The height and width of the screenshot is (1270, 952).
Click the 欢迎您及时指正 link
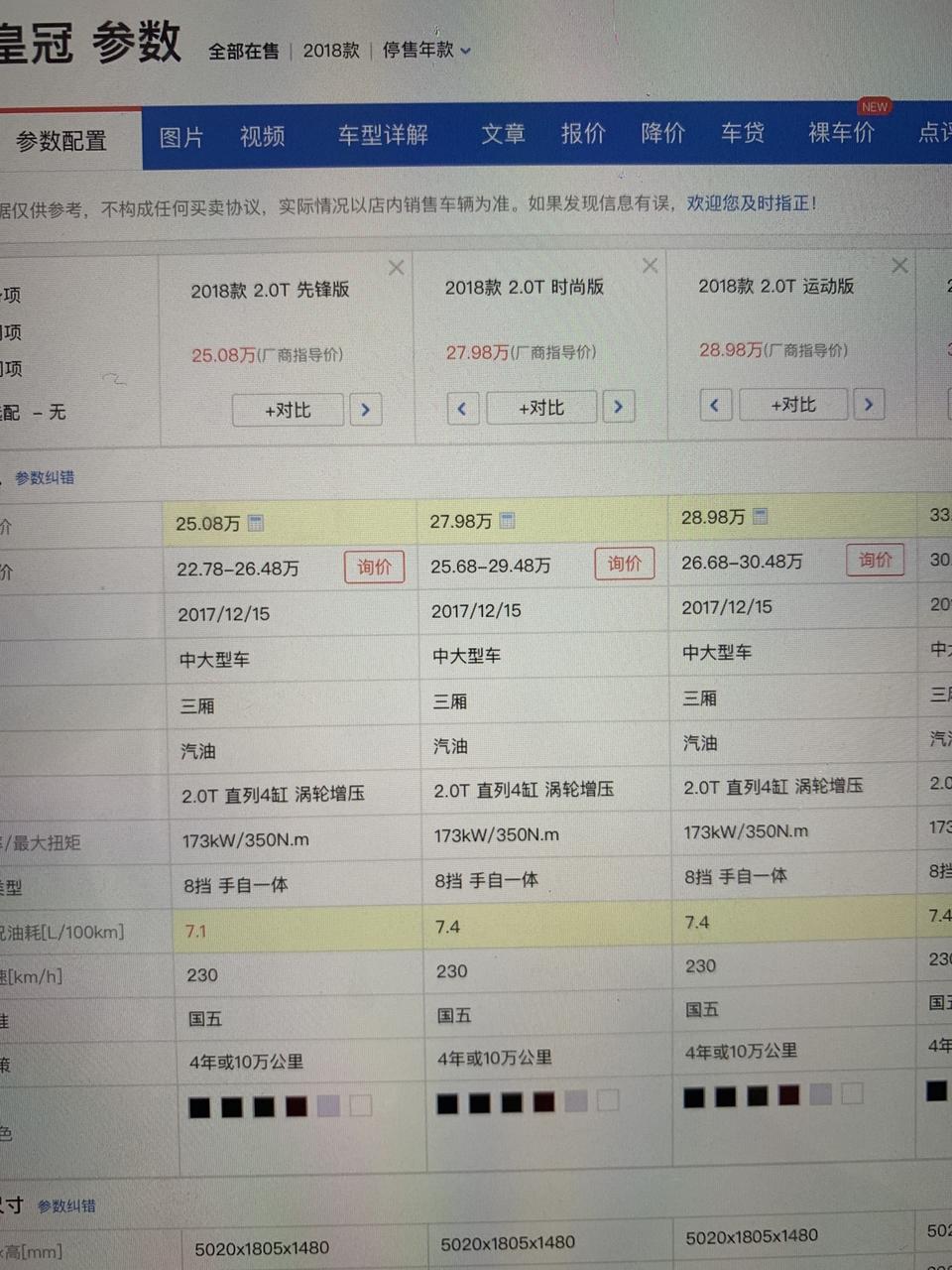pos(752,203)
